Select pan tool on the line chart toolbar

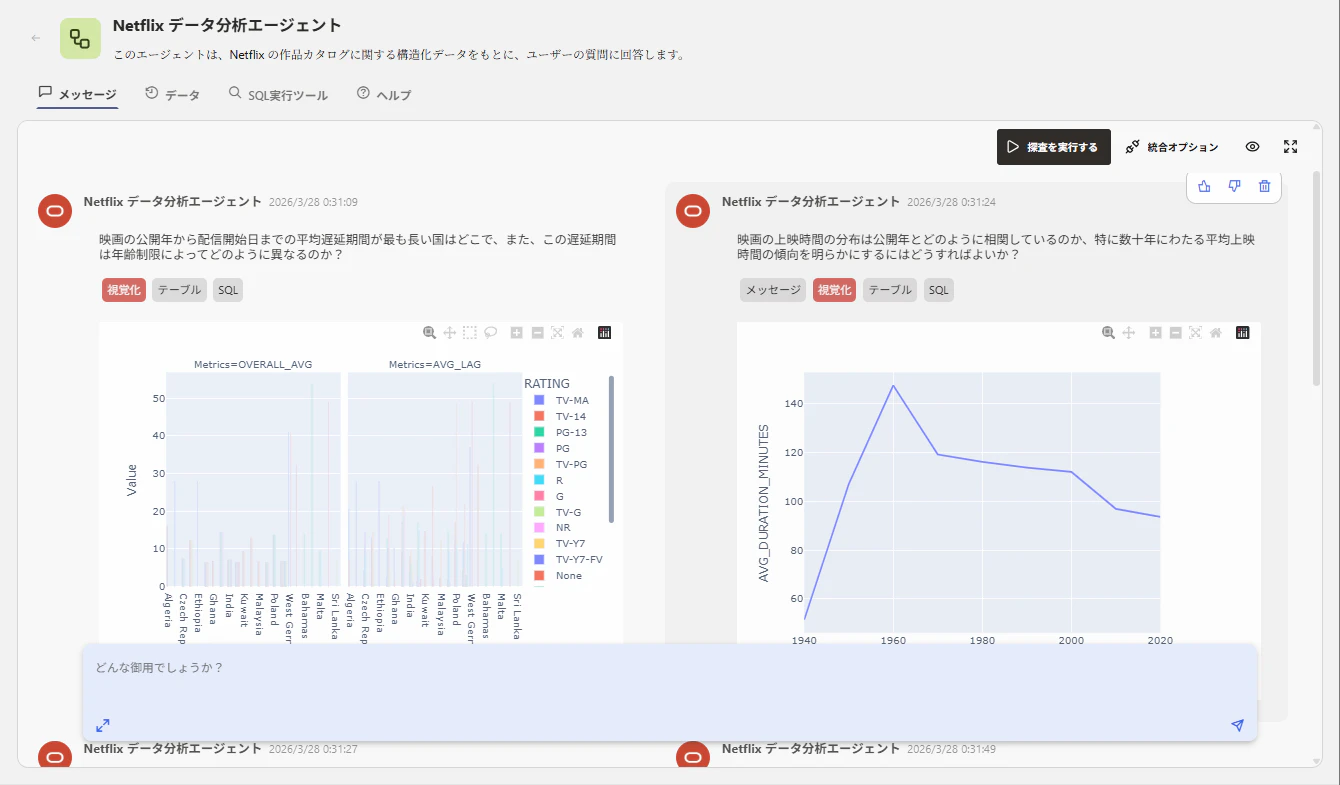pos(1129,333)
